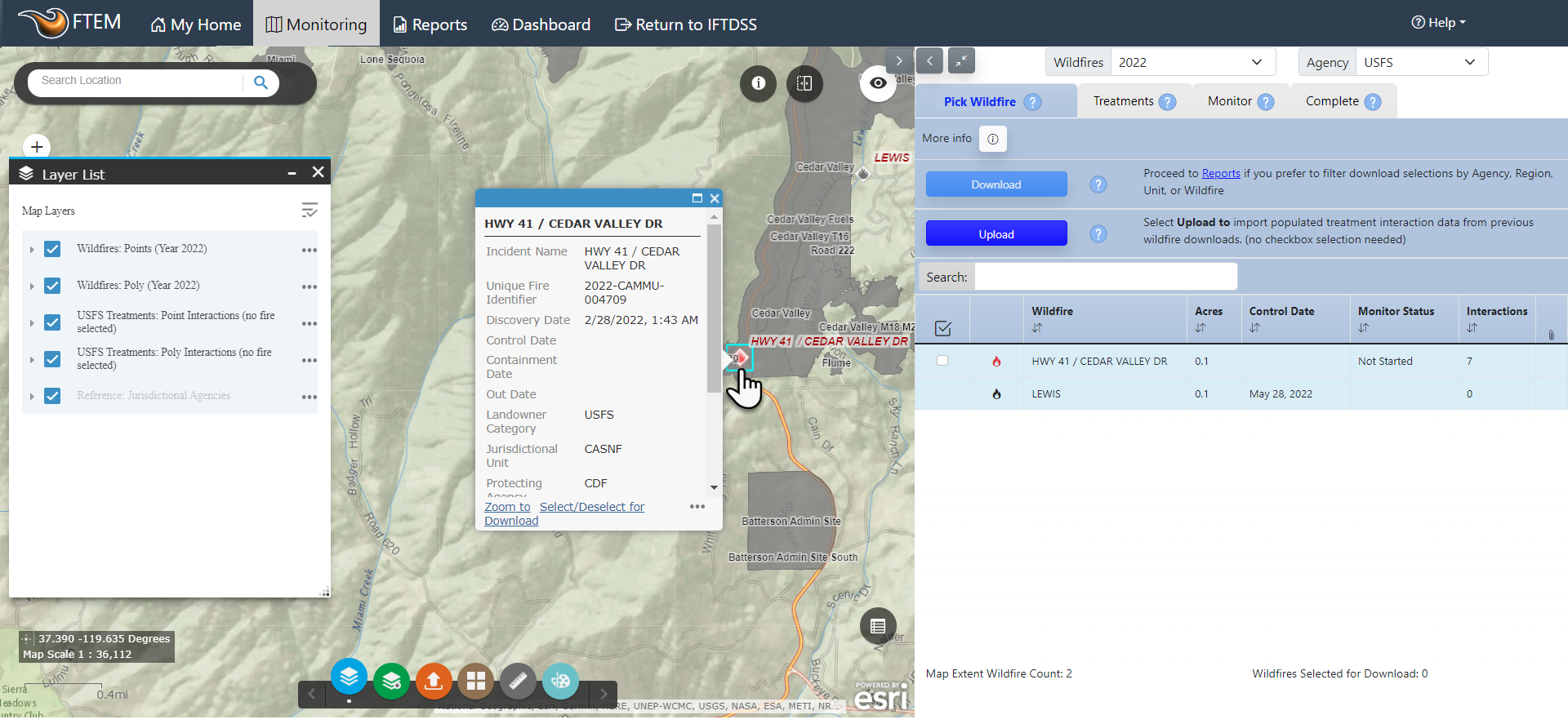Toggle Reference: Jurisdictional Agencies checkbox

point(52,396)
